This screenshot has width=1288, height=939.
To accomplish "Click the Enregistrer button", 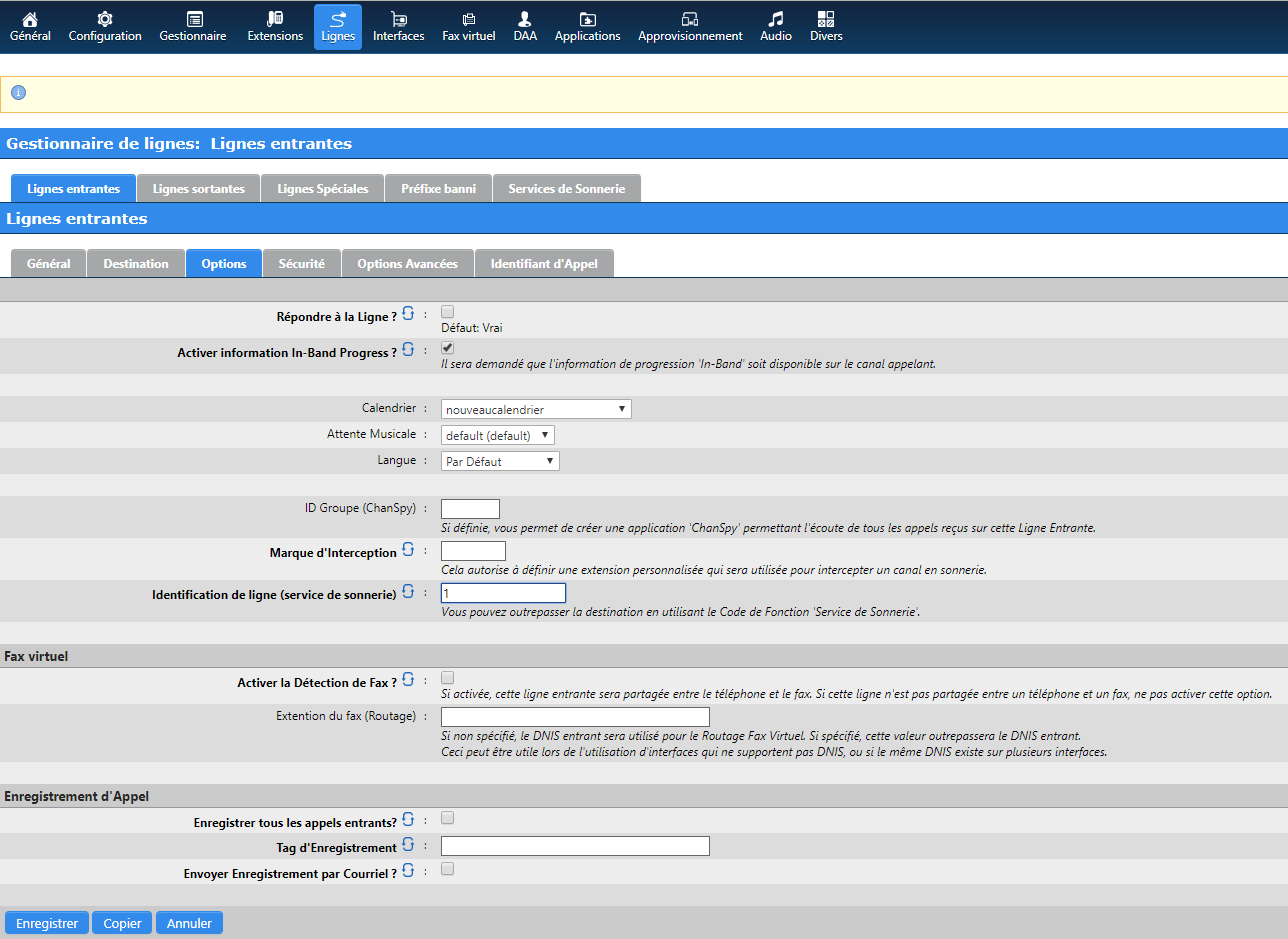I will pyautogui.click(x=47, y=923).
